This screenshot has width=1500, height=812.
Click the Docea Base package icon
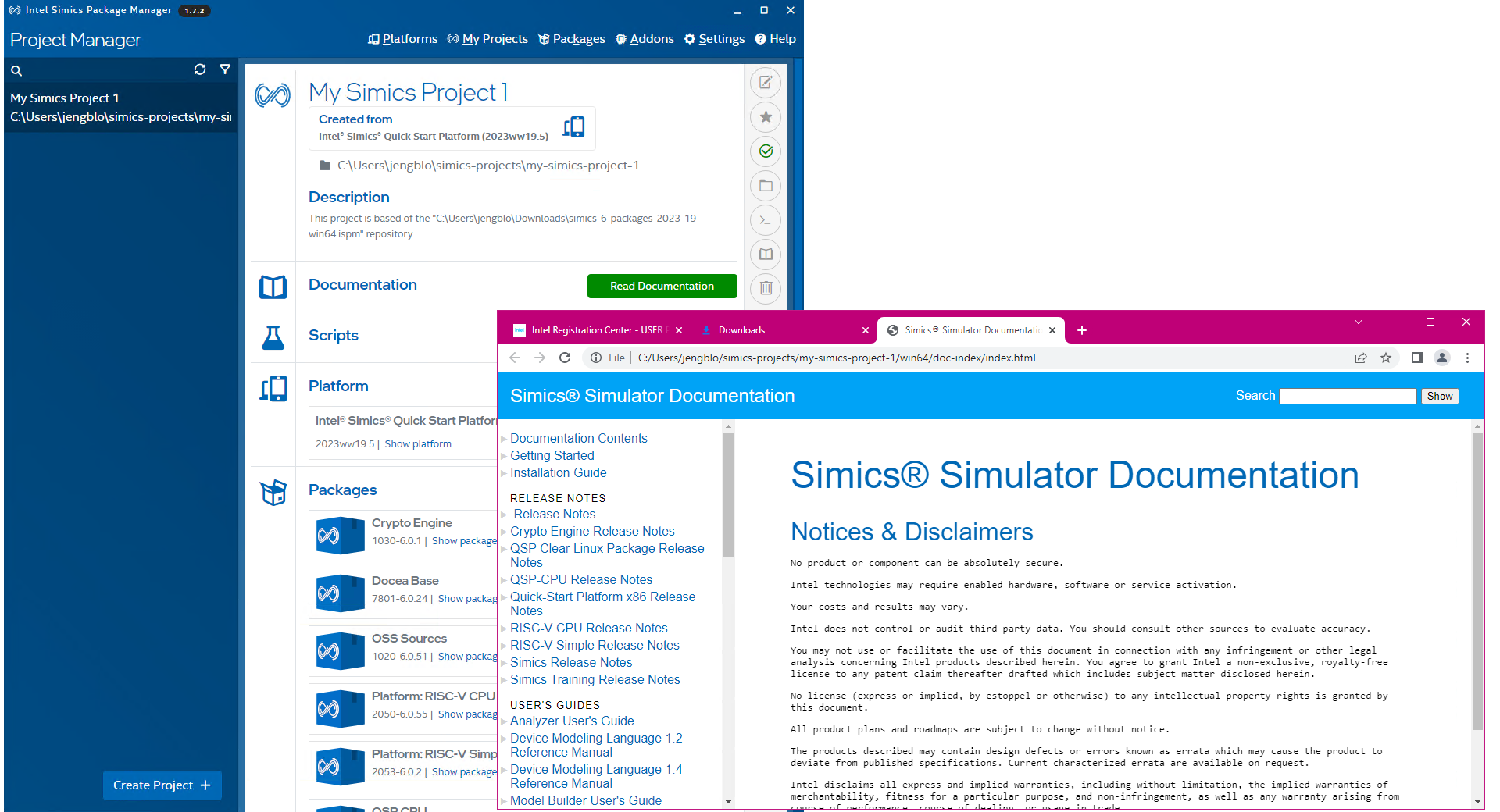pyautogui.click(x=340, y=593)
